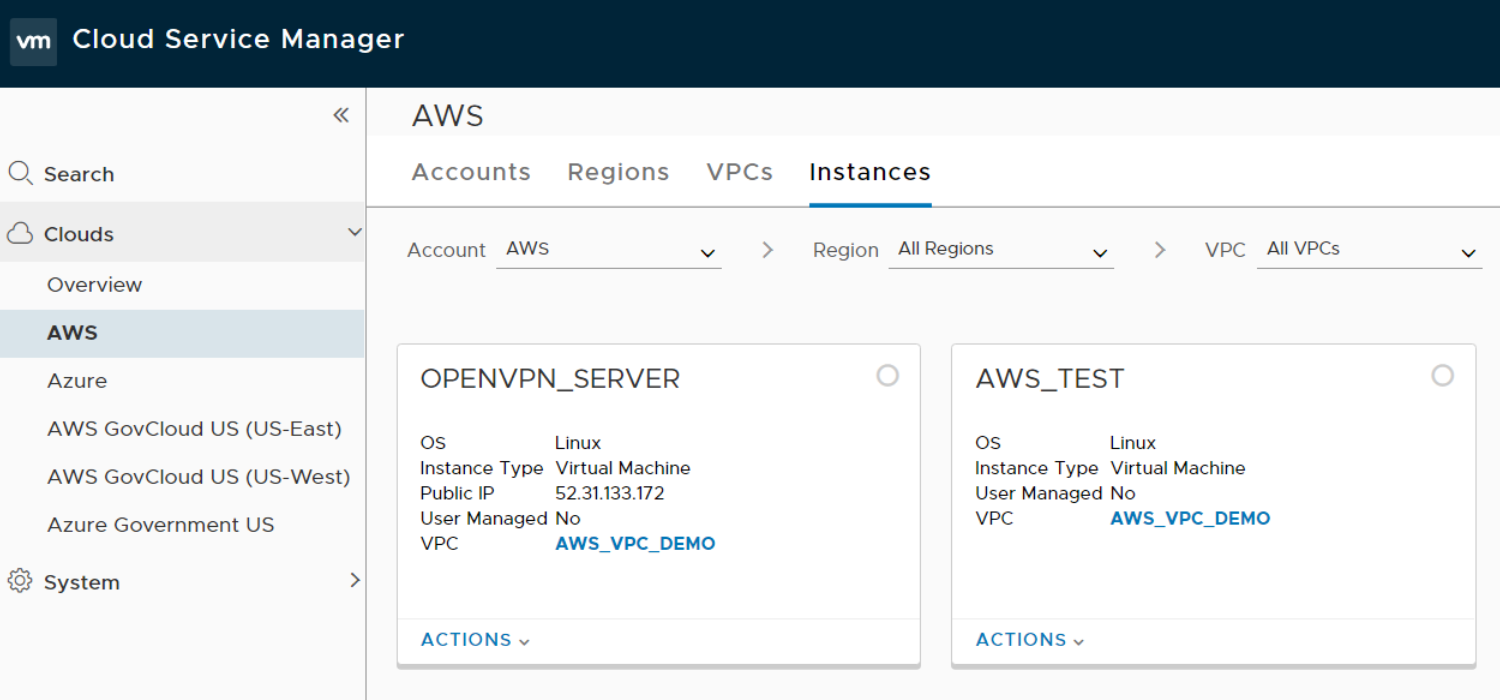Image resolution: width=1500 pixels, height=700 pixels.
Task: Switch to the Accounts tab
Action: 471,172
